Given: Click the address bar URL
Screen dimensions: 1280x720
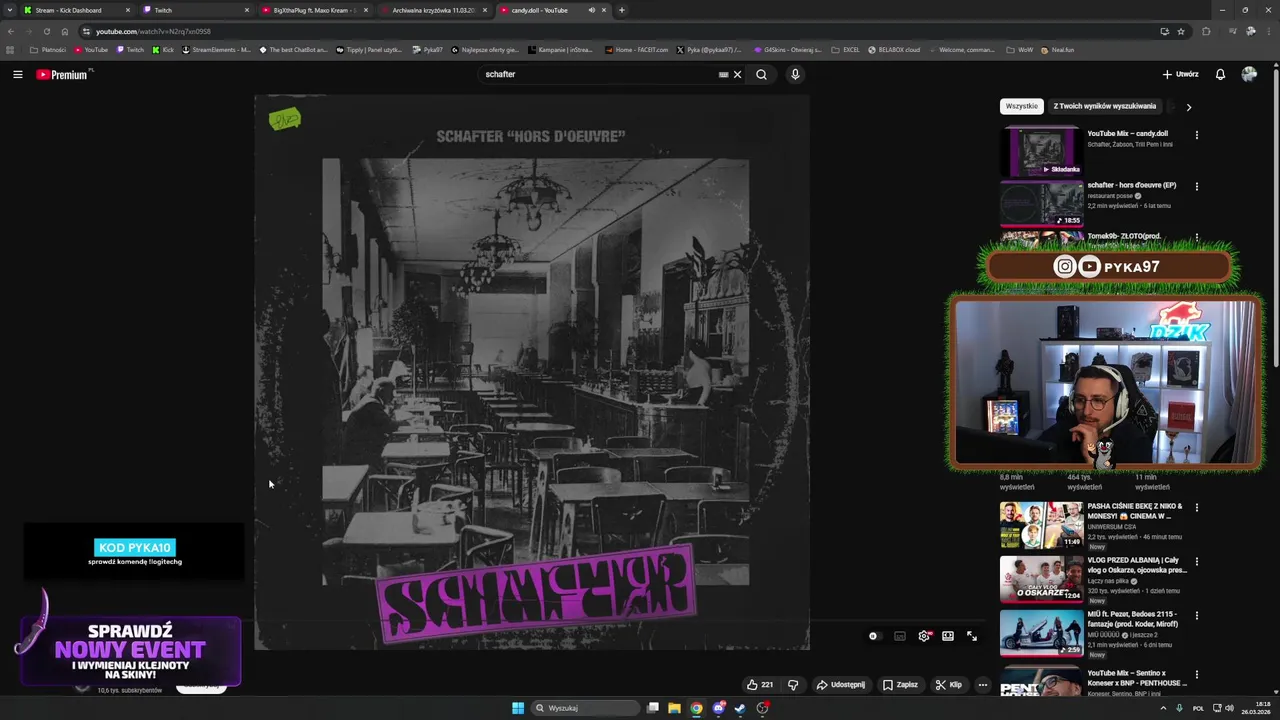Looking at the screenshot, I should (153, 31).
